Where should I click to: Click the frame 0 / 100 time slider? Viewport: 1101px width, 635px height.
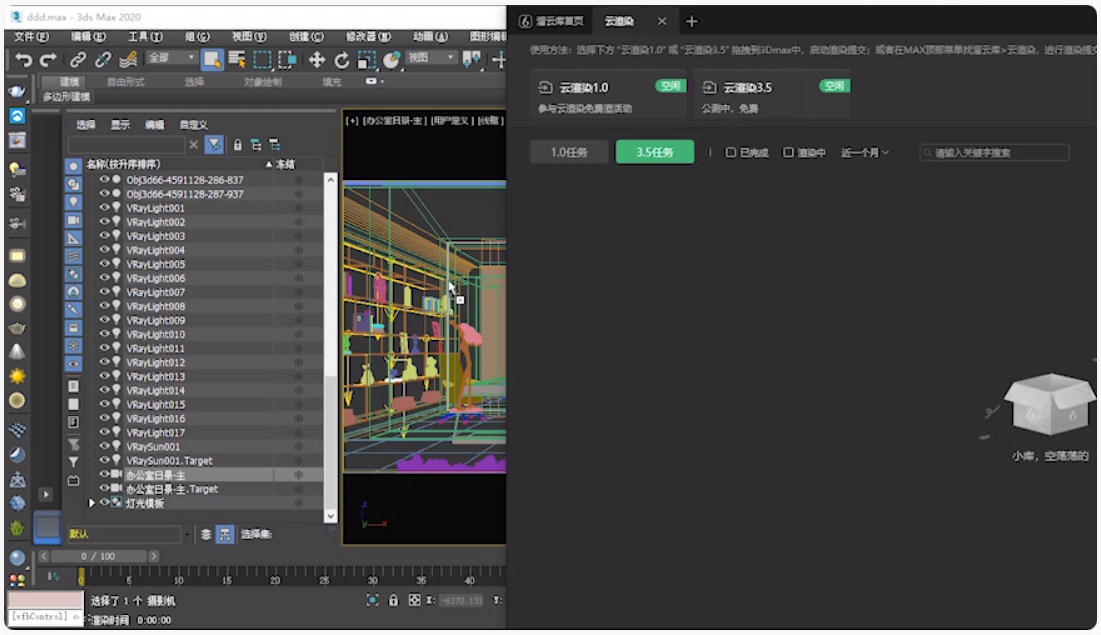coord(98,556)
